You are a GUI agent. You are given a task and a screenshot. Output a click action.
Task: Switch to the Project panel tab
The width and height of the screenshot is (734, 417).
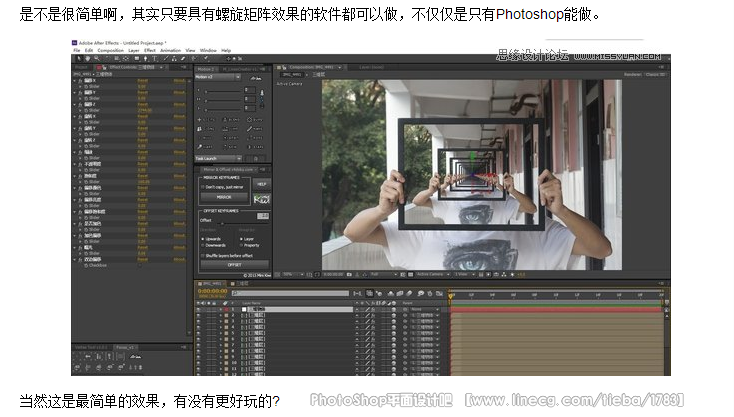click(x=81, y=67)
